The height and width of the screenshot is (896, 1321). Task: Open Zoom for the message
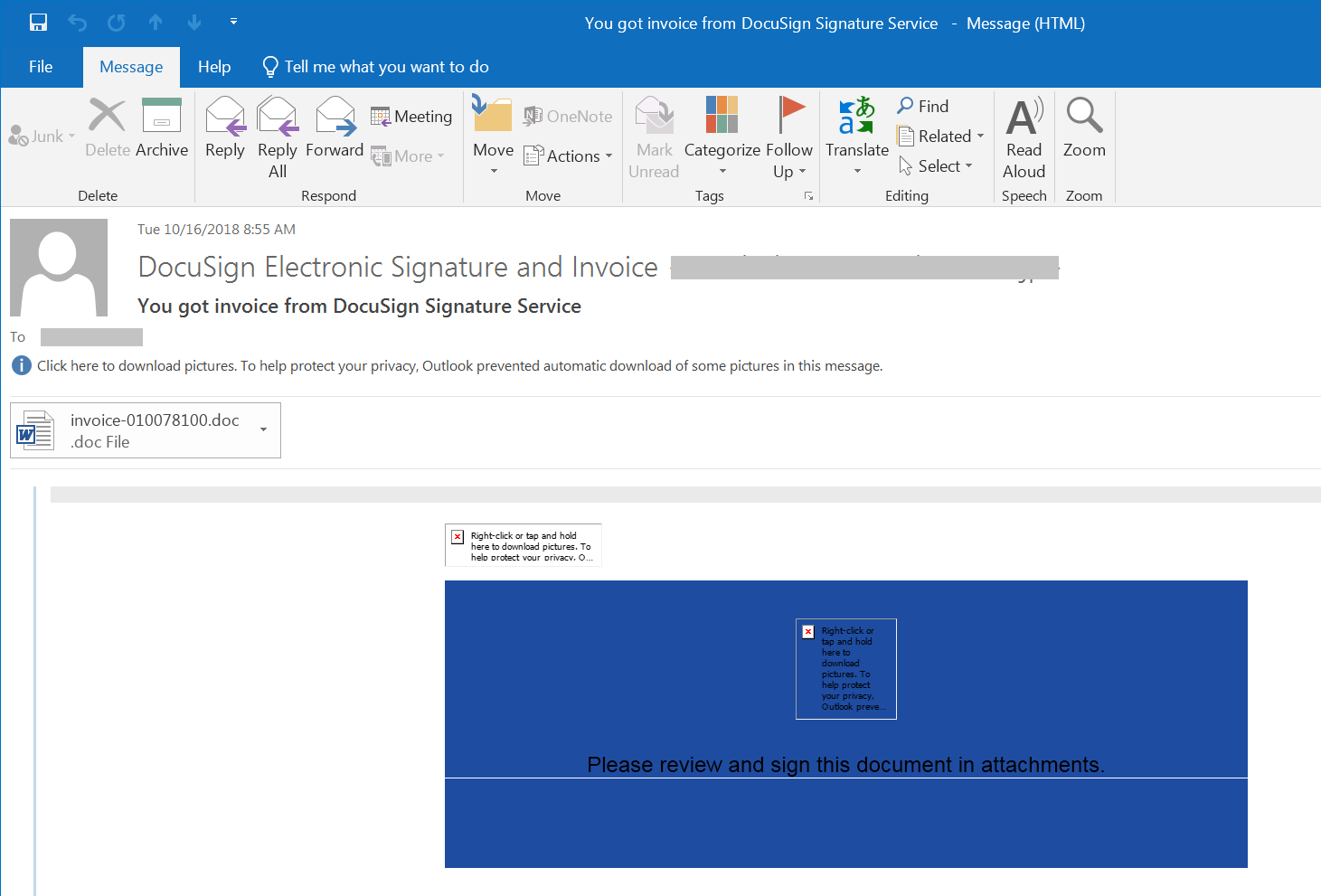tap(1084, 128)
